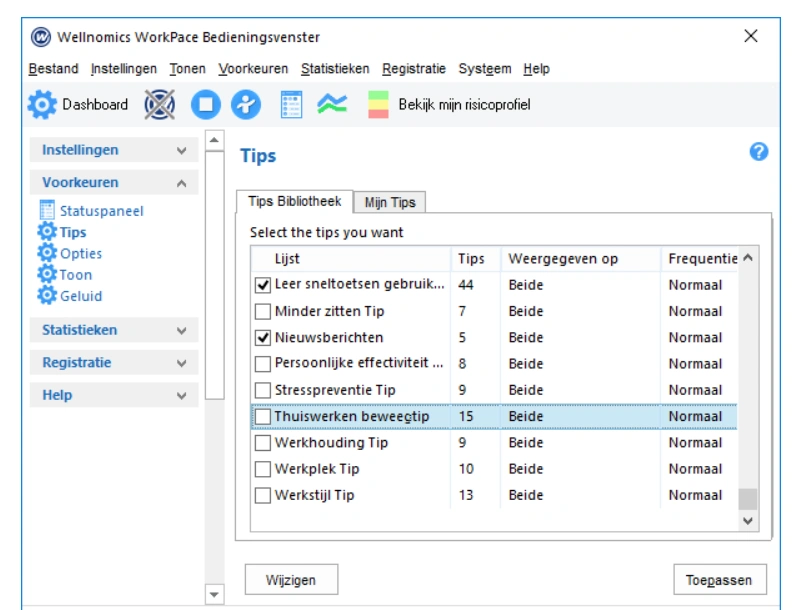The width and height of the screenshot is (797, 610).
Task: Tick the Werkstijl Tip checkbox
Action: 263,495
